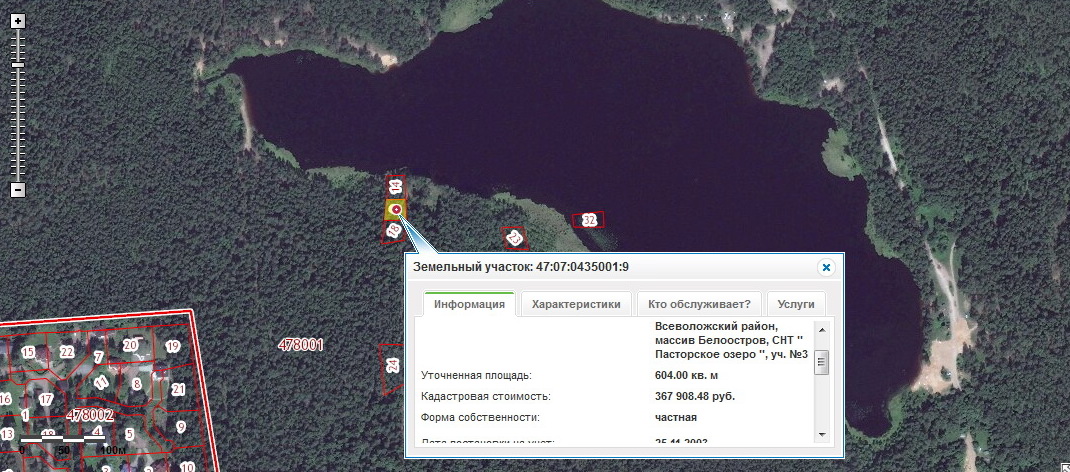Select the Информация tab
1070x472 pixels.
470,304
